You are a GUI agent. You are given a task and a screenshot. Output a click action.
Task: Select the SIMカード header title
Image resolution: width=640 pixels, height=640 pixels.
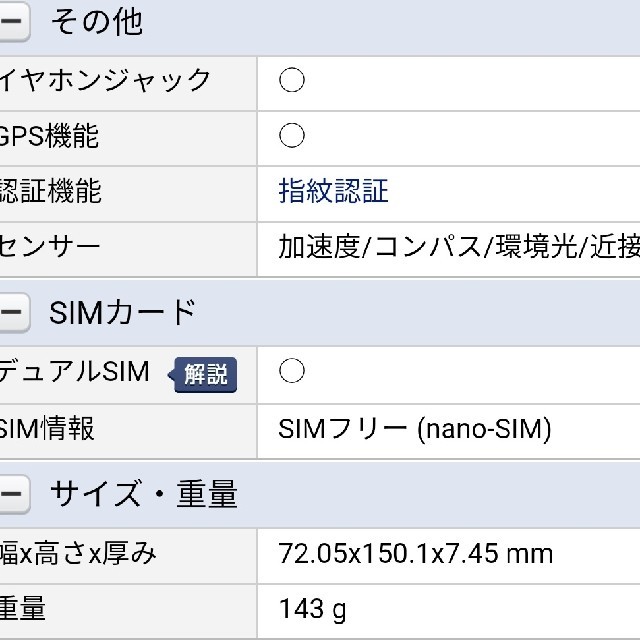pyautogui.click(x=123, y=312)
